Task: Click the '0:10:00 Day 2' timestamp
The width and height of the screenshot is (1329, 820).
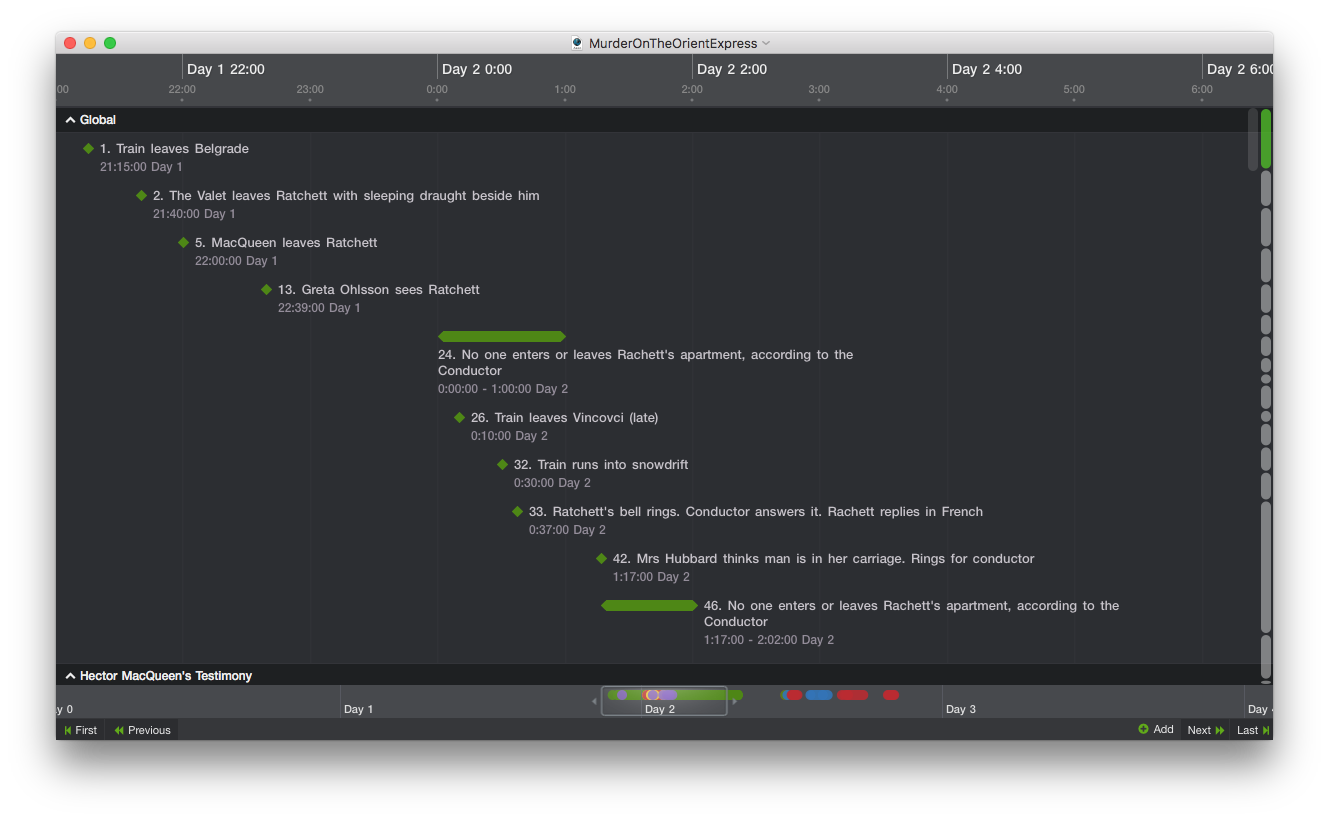Action: pyautogui.click(x=509, y=436)
